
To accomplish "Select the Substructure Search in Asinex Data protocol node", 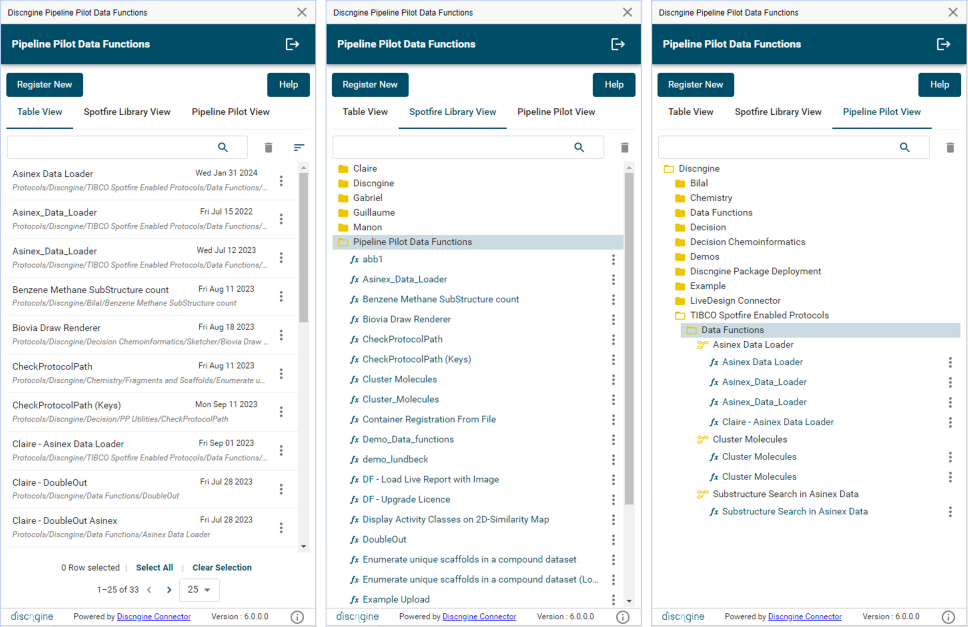I will (785, 494).
